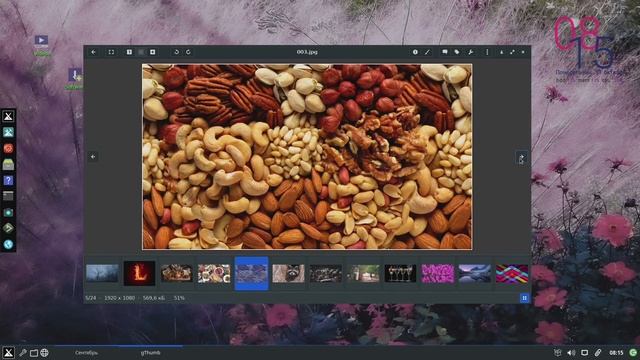Click the '1920 × 1080' status bar text
Screen dimensions: 640x360
click(x=119, y=298)
